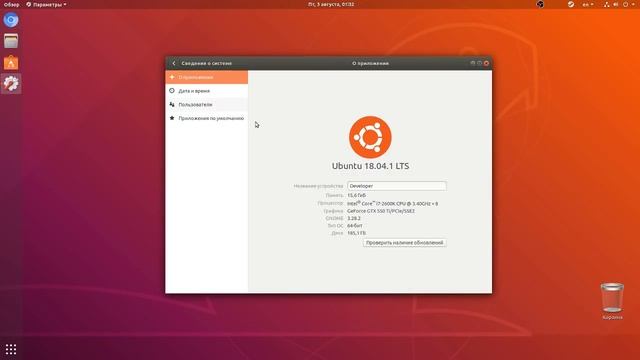Expand the system menu arrow in the top bar

[633, 4]
